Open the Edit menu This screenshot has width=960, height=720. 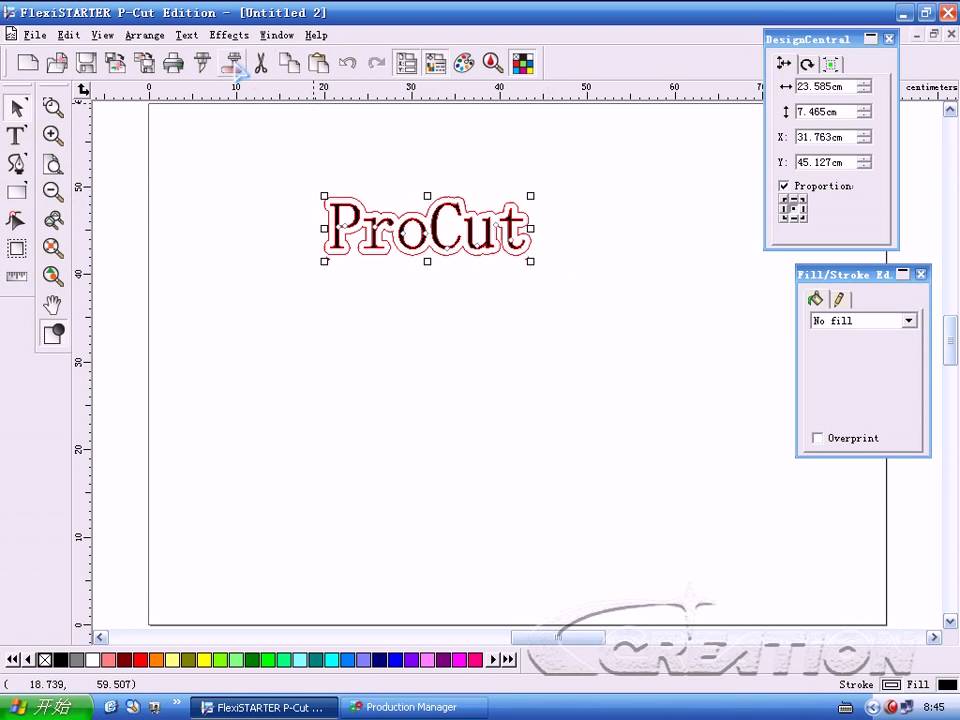69,36
